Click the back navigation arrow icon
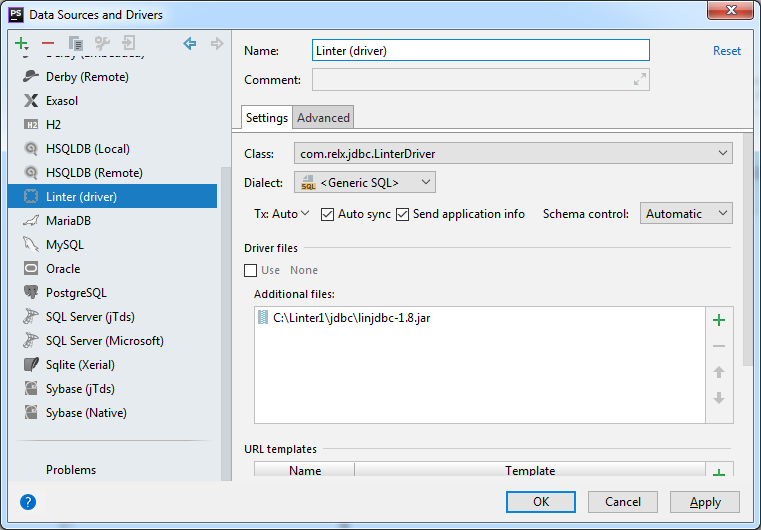The width and height of the screenshot is (761, 530). 190,44
